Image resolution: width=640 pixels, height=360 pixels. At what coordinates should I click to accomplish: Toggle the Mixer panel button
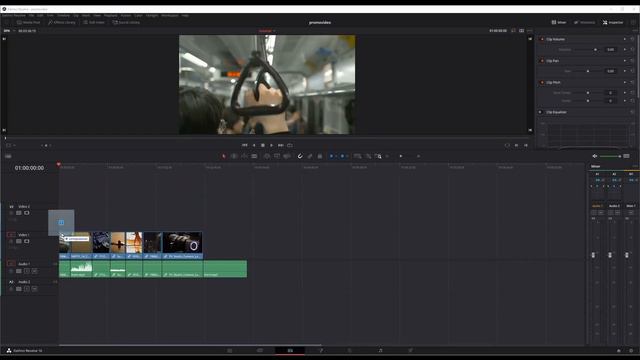[x=559, y=22]
